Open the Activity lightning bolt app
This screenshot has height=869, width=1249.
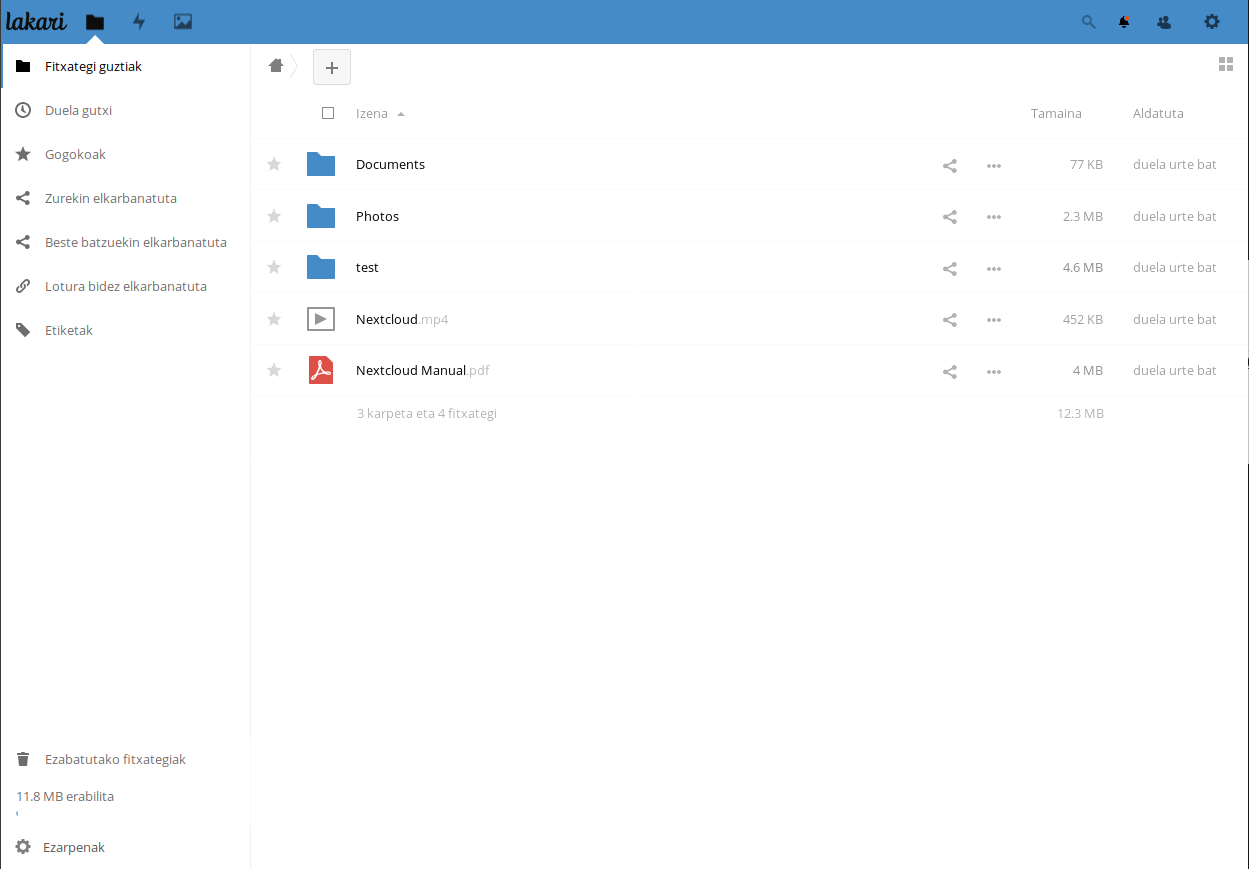pos(139,21)
